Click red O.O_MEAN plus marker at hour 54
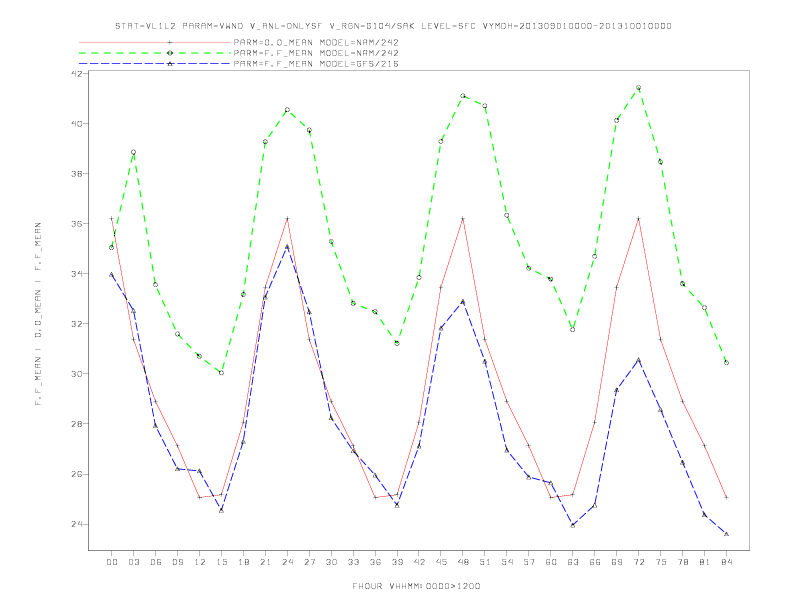 pos(507,401)
